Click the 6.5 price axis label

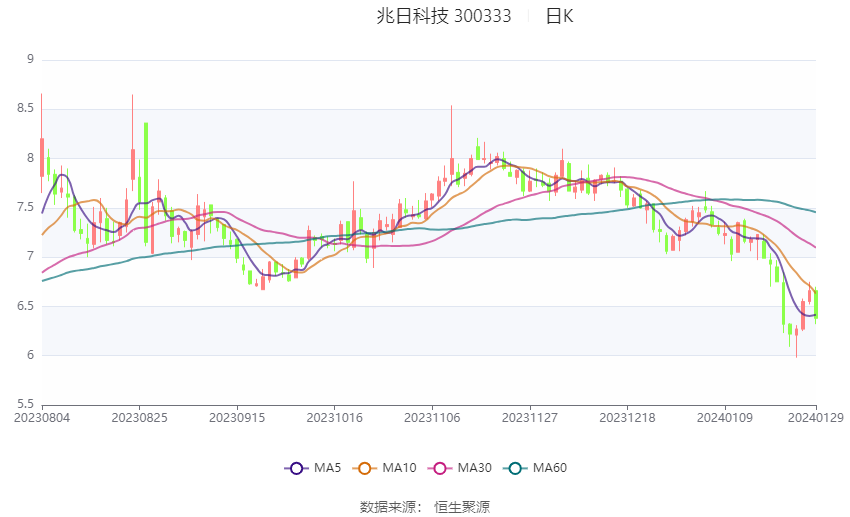point(25,306)
